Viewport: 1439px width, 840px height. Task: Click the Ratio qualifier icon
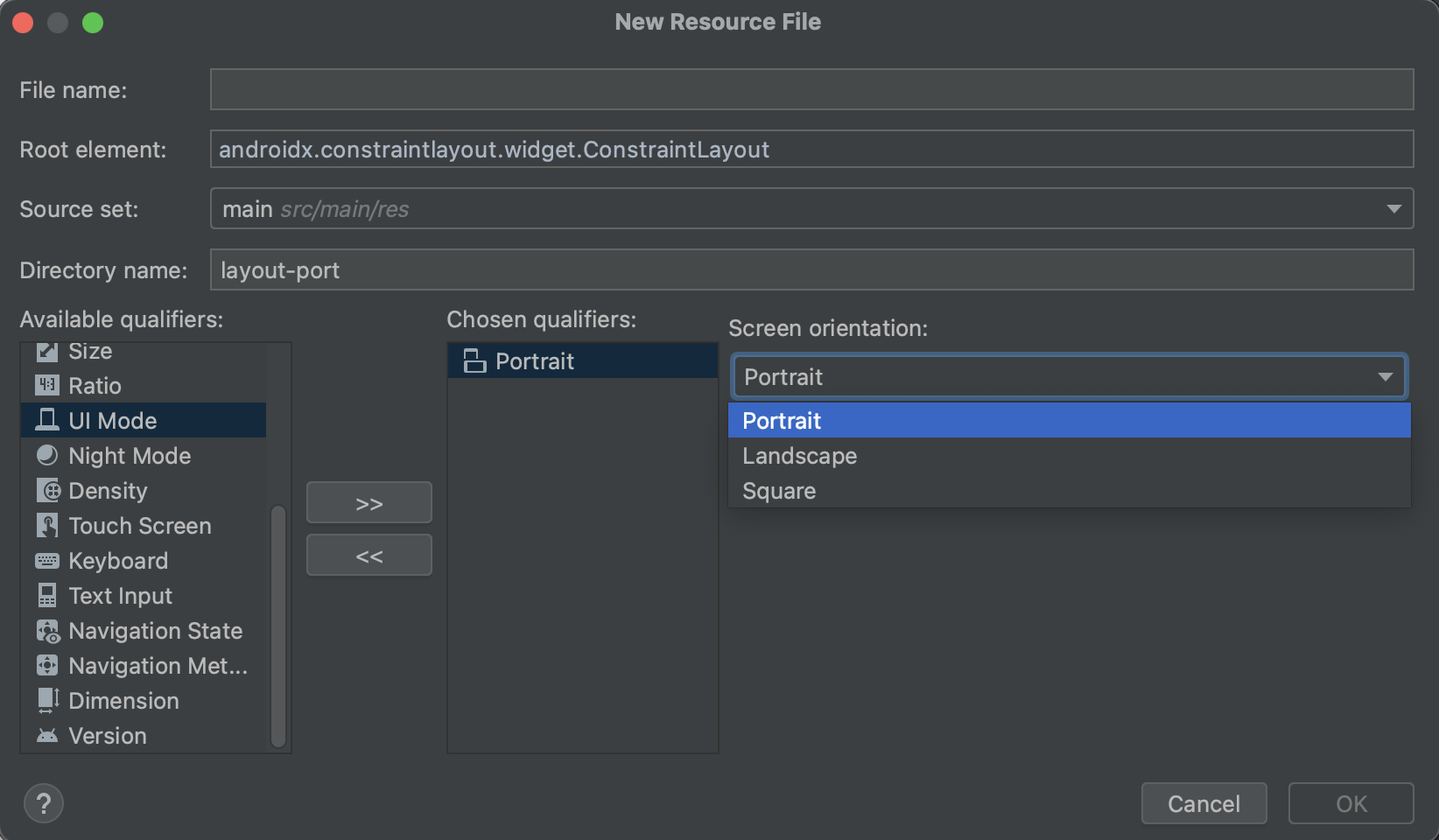[x=47, y=386]
